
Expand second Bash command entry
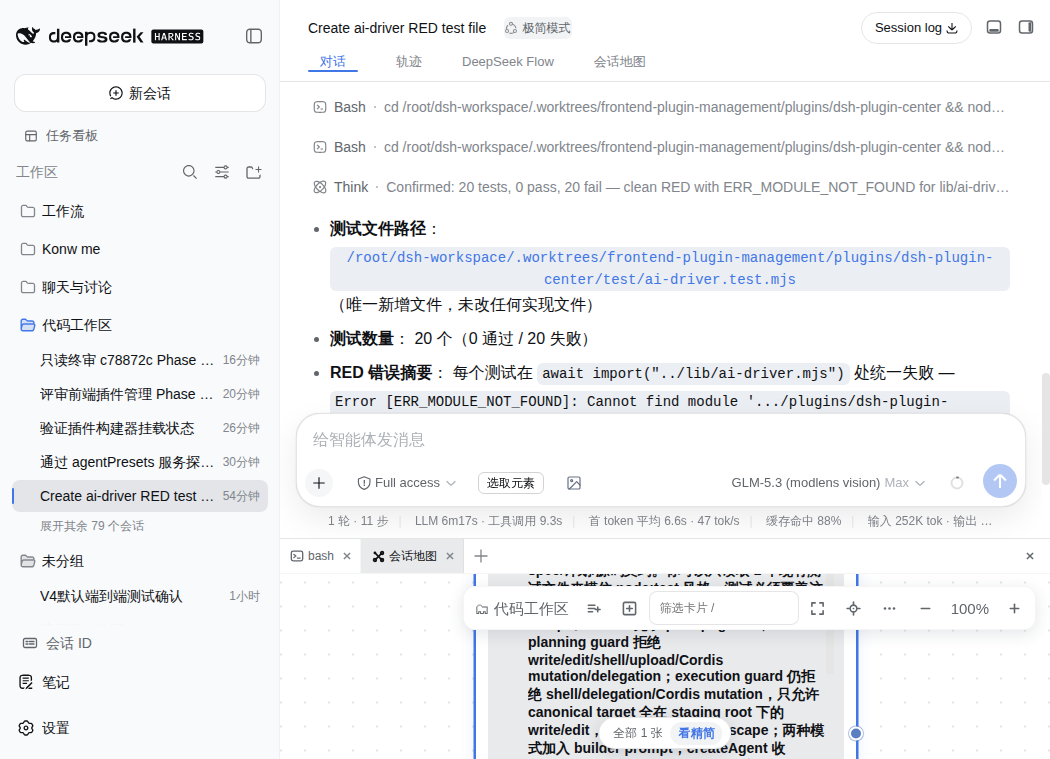coord(660,147)
